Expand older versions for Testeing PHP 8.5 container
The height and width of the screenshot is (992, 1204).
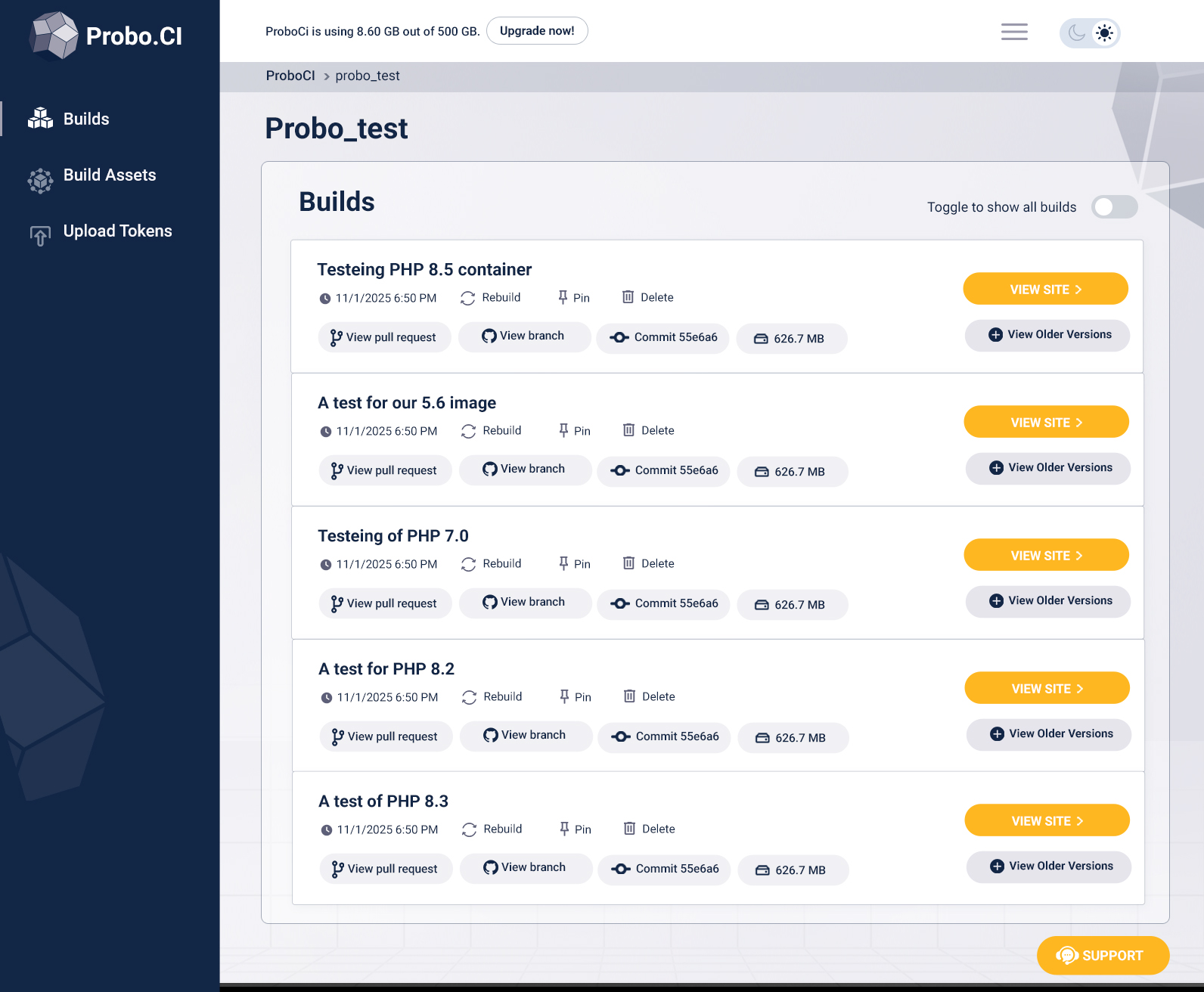1047,335
